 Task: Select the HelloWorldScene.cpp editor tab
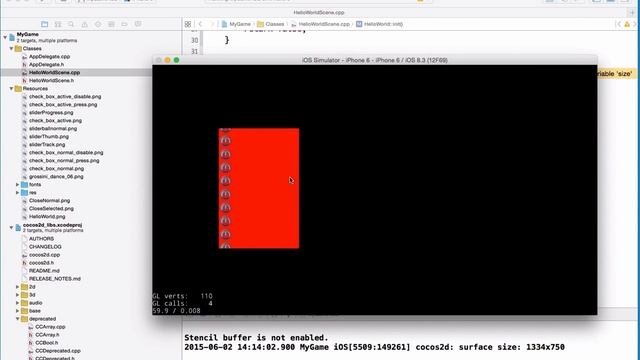pyautogui.click(x=319, y=13)
